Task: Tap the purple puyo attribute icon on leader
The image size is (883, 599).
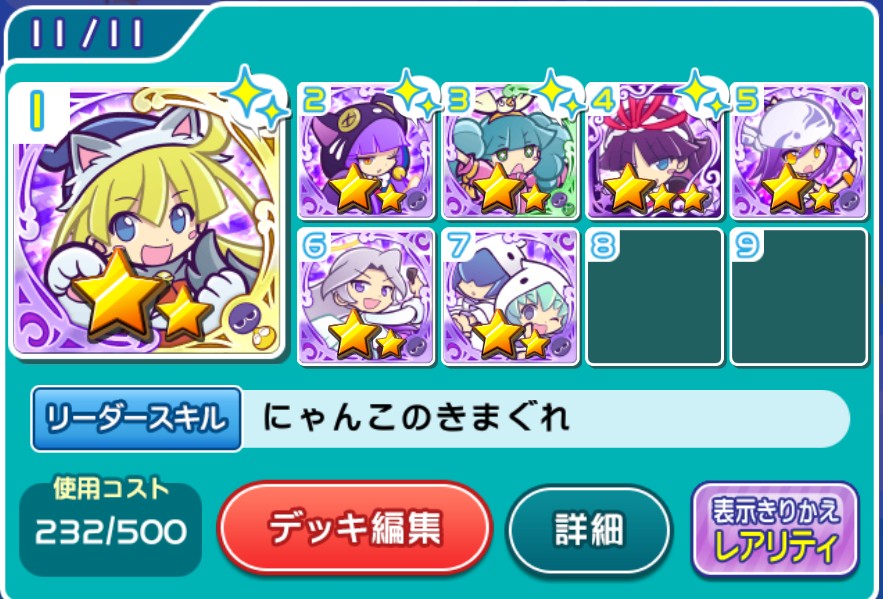Action: [x=245, y=317]
